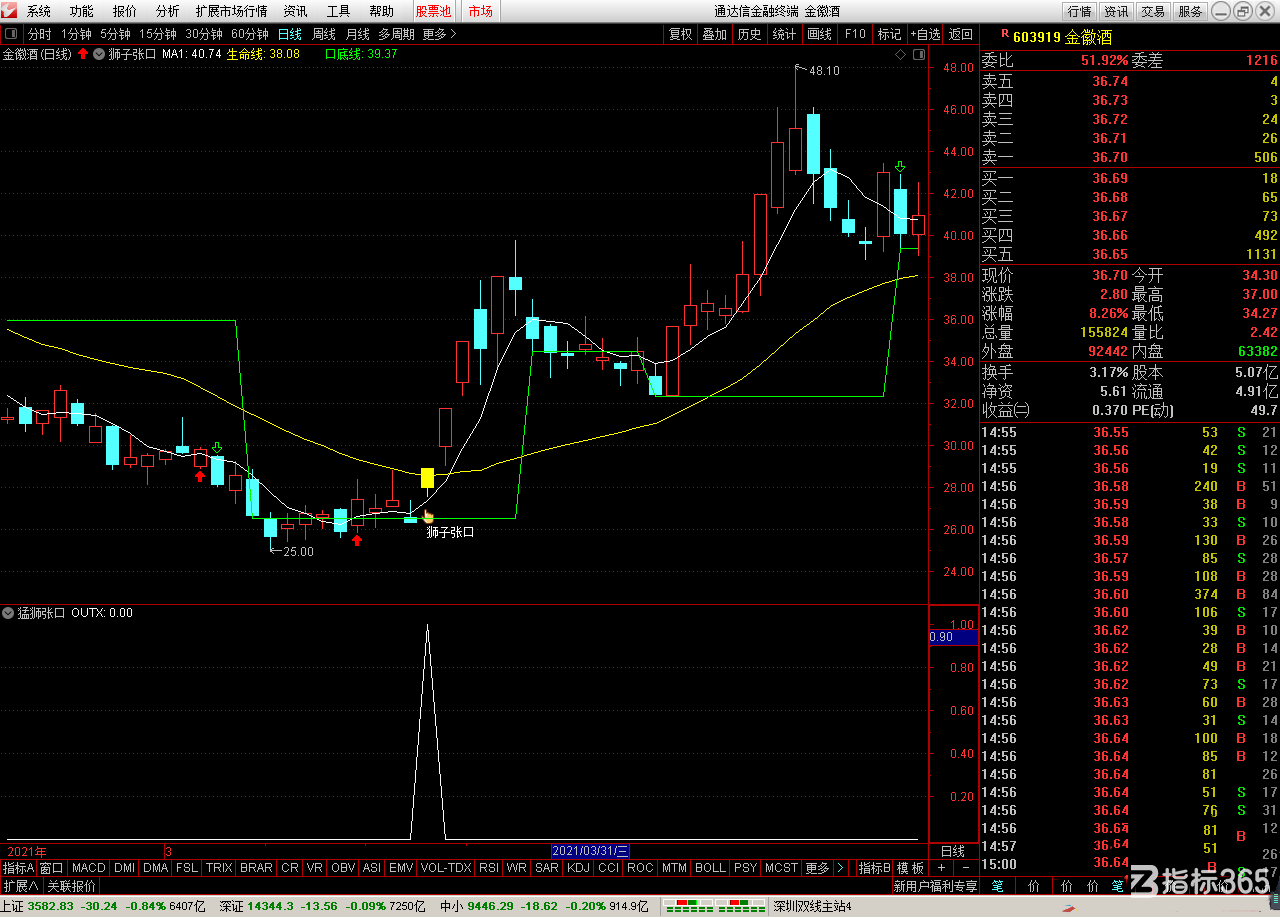This screenshot has width=1280, height=918.
Task: Expand 扩展∧ panel at bottom left
Action: 20,886
